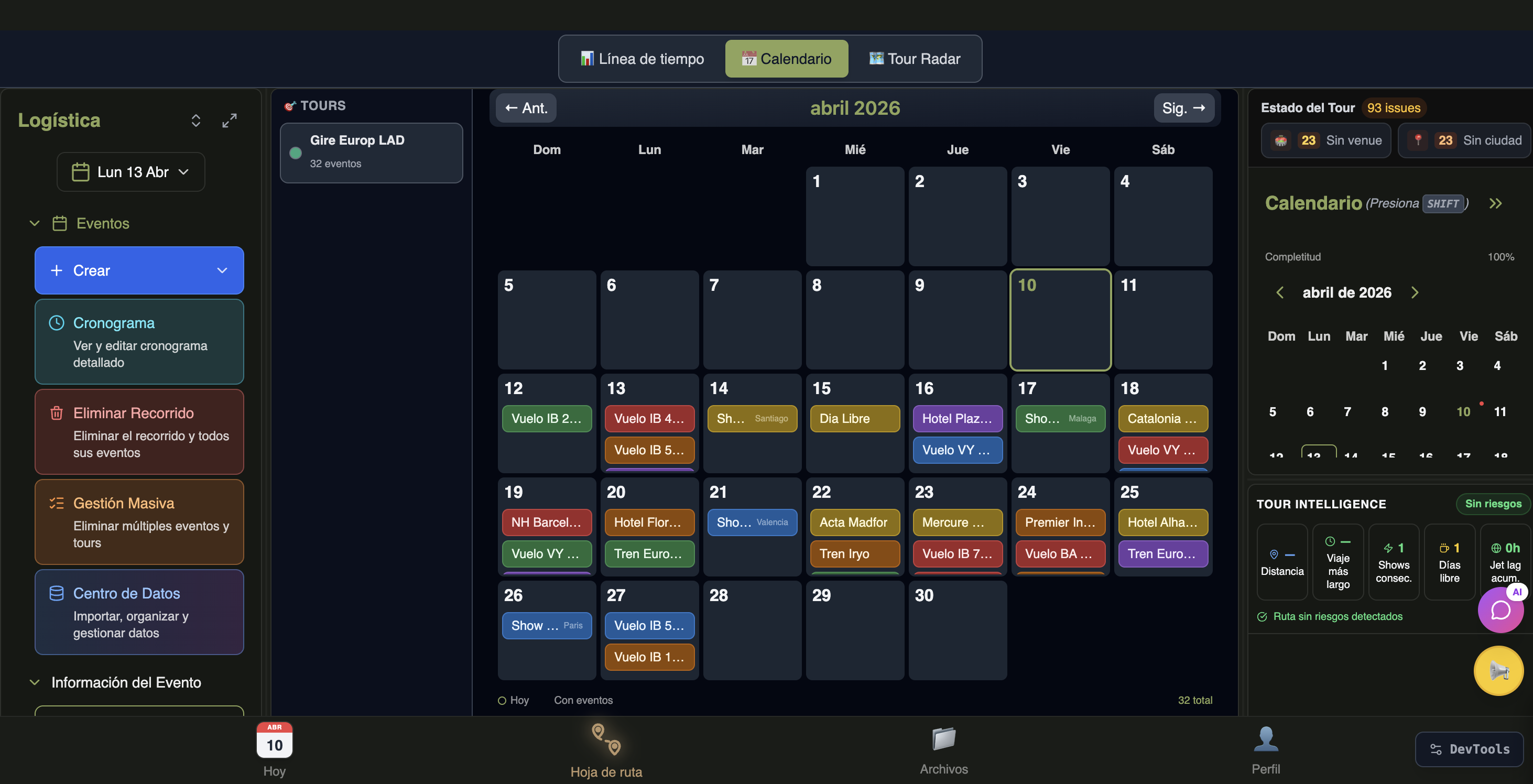Switch to Tour Radar tab
The width and height of the screenshot is (1533, 784).
[915, 59]
